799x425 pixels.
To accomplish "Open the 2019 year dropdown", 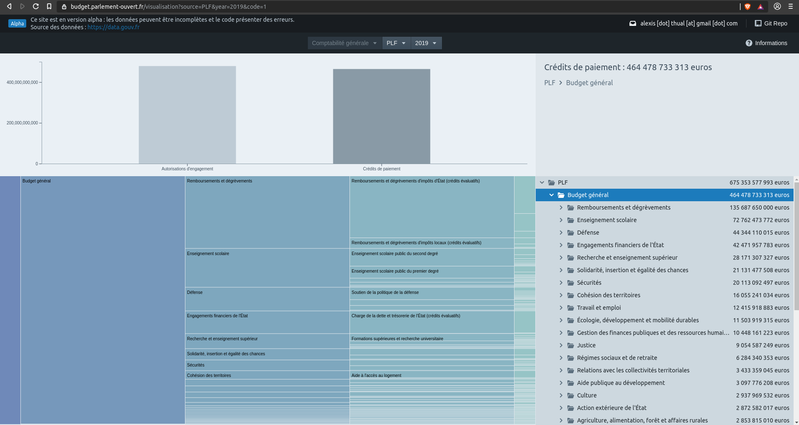I will pos(426,43).
